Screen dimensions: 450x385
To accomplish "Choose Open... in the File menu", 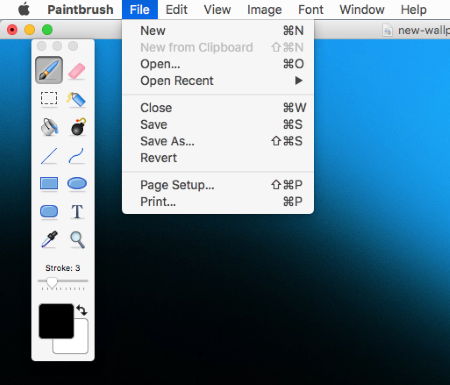I will (x=218, y=64).
